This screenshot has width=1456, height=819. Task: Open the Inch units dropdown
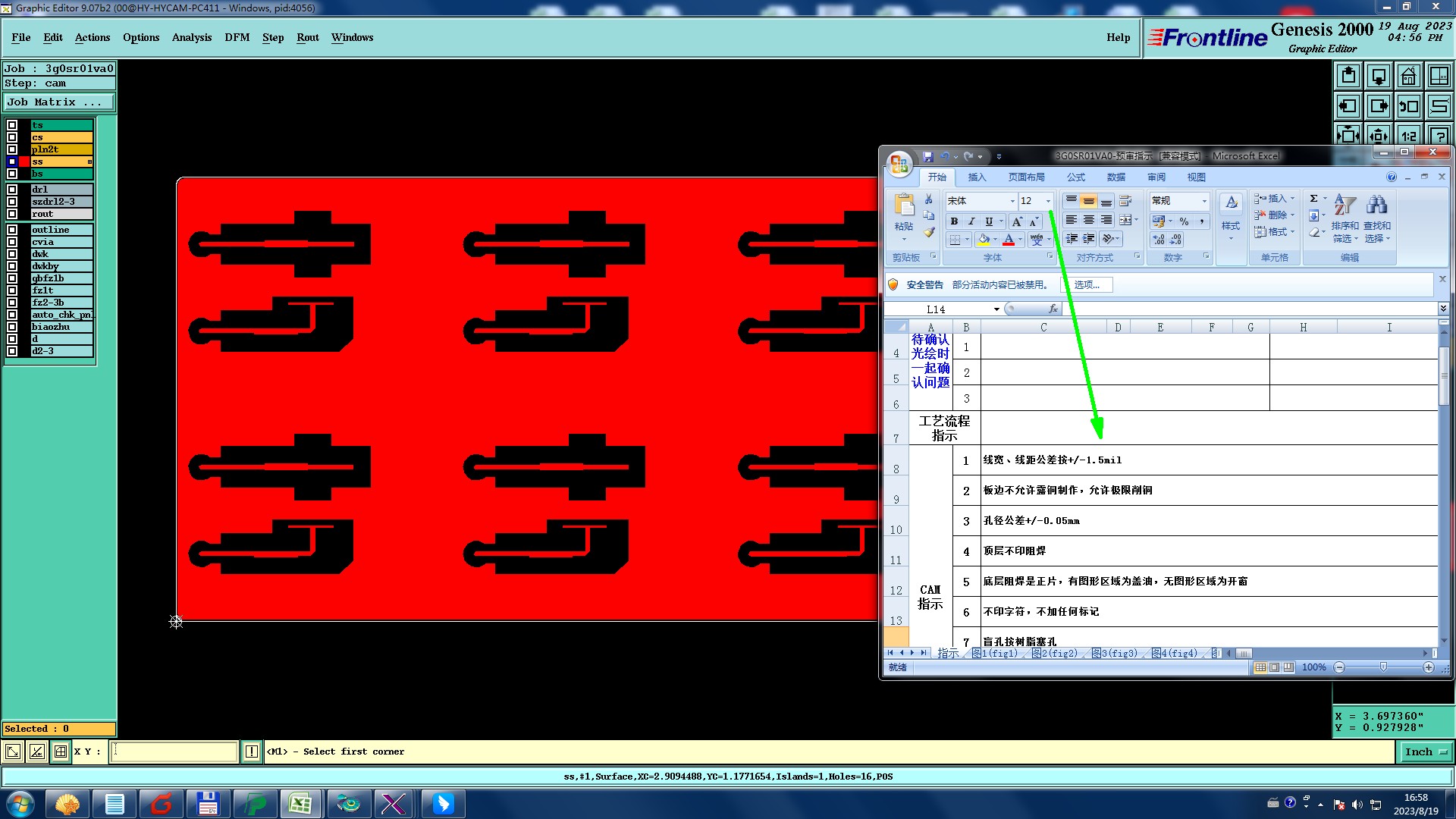click(1425, 752)
